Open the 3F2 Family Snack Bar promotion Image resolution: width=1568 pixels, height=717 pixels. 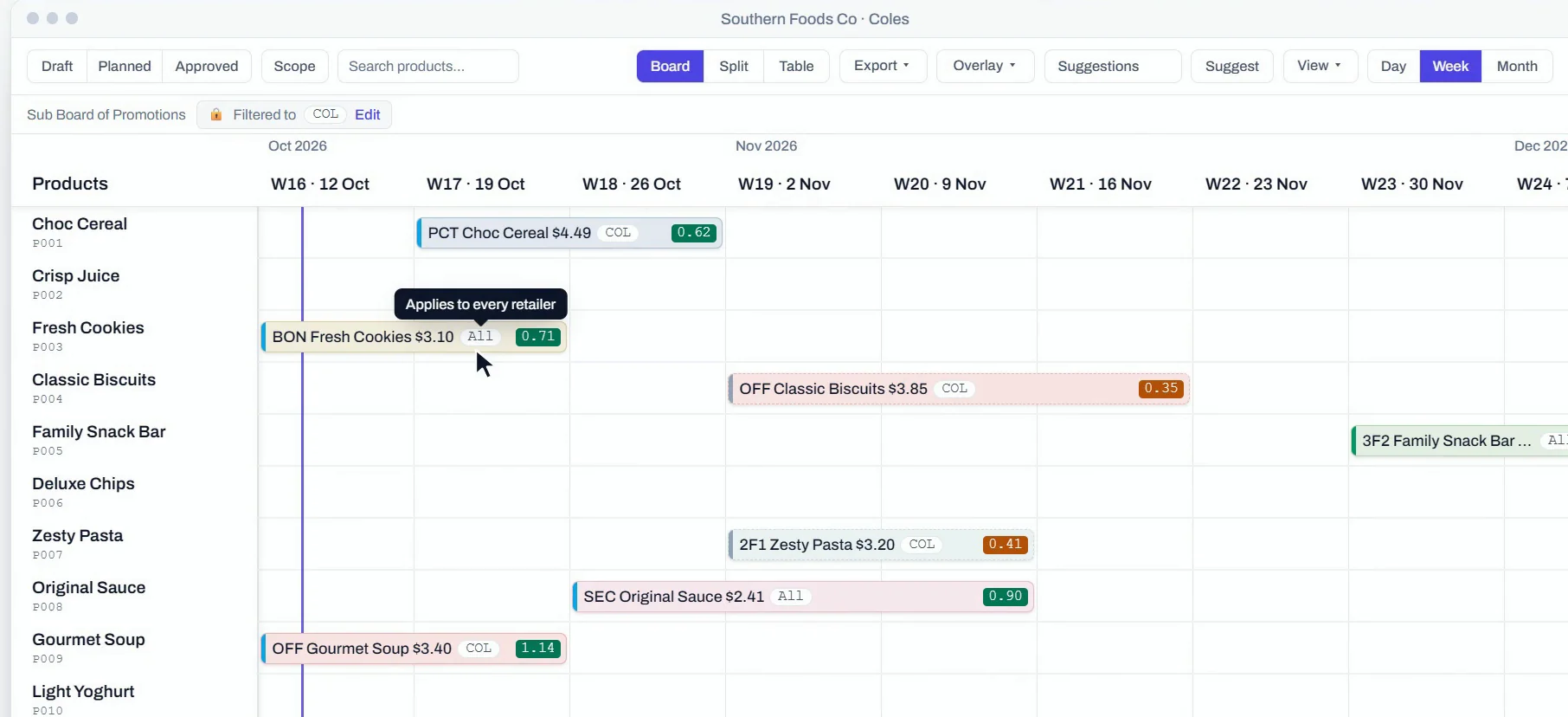tap(1460, 441)
